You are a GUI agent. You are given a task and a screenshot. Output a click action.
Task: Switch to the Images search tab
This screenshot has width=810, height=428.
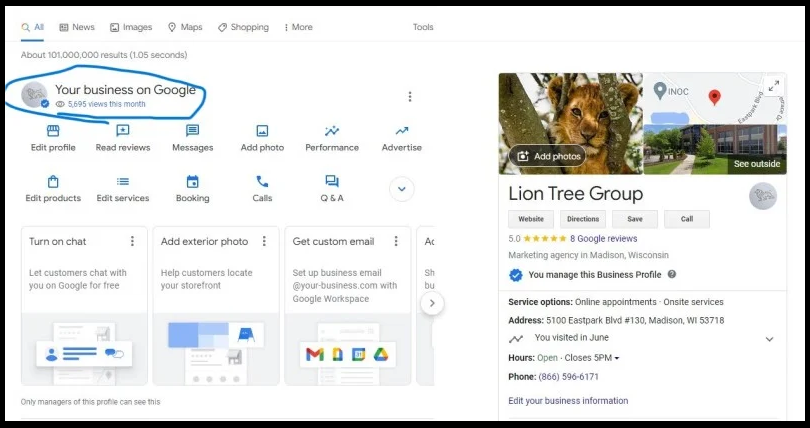click(131, 27)
